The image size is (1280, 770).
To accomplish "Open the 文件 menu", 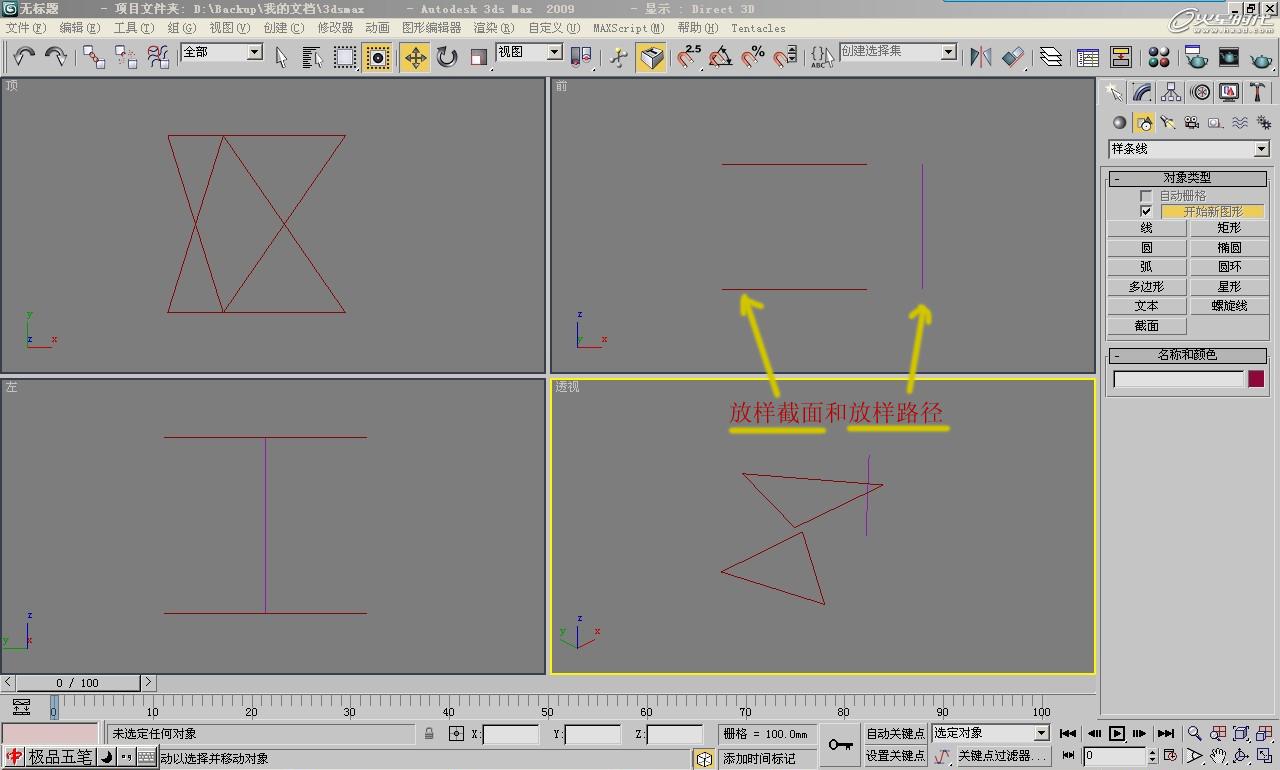I will pyautogui.click(x=24, y=28).
